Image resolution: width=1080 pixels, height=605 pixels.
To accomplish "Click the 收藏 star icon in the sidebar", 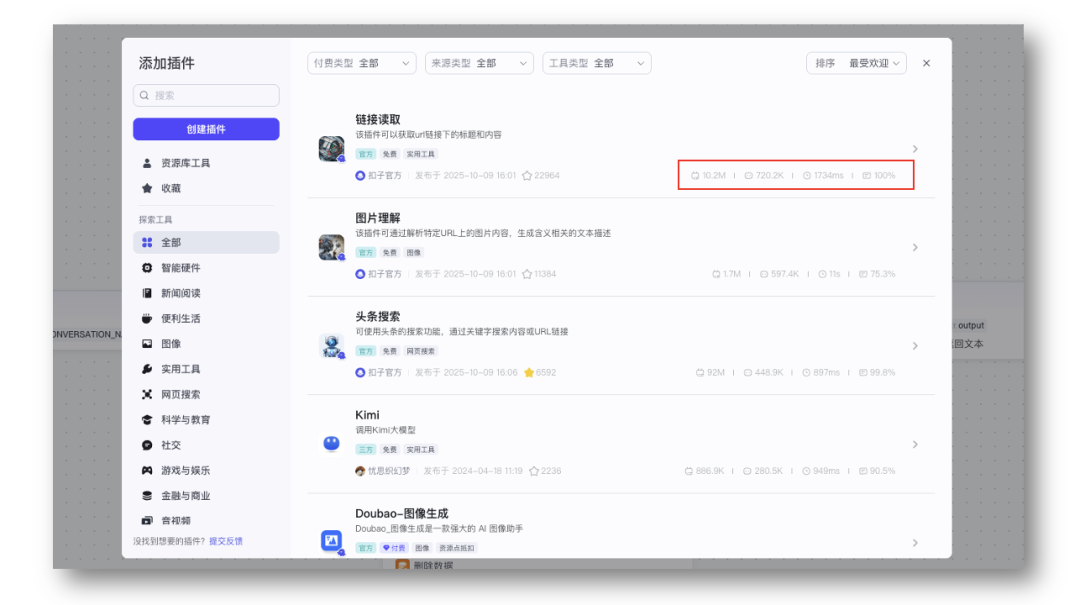I will (147, 188).
